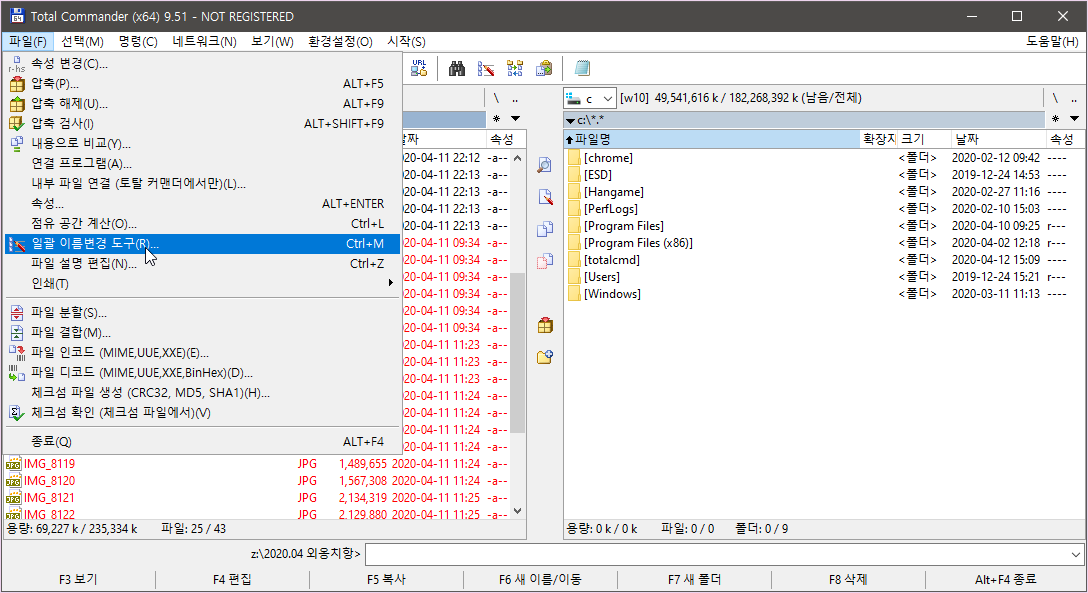Click the 압축 해제 unpack icon

tap(17, 104)
